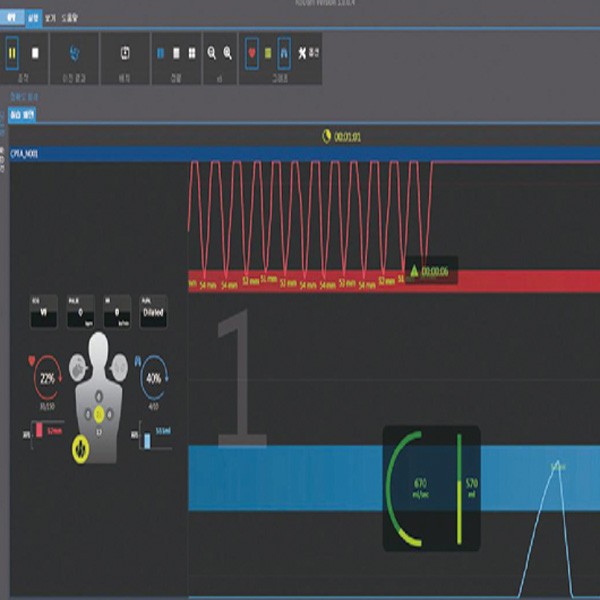The image size is (600, 600).
Task: Open the second tab in the menu bar
Action: coord(32,18)
